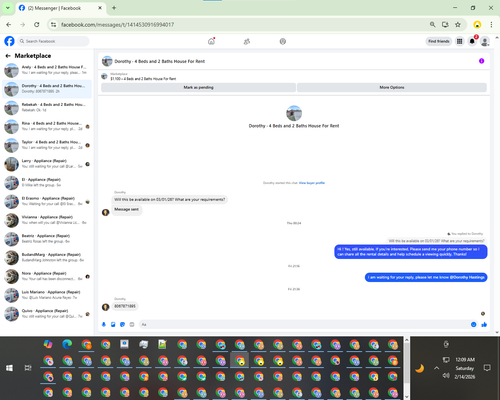The image size is (500, 400).
Task: Open a new browser tab with plus
Action: (114, 8)
